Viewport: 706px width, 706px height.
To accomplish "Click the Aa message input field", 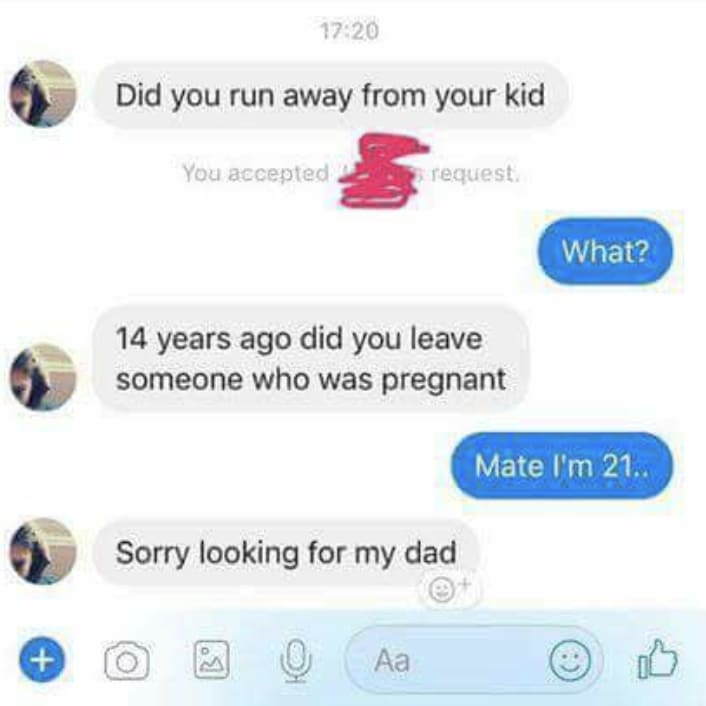I will pos(473,661).
